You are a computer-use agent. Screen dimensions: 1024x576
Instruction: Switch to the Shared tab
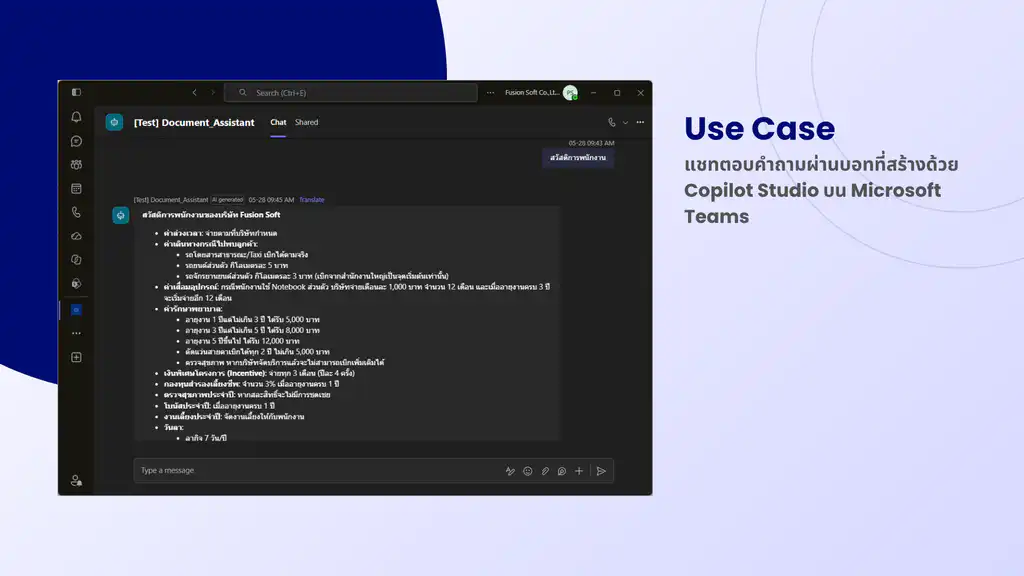click(x=306, y=122)
